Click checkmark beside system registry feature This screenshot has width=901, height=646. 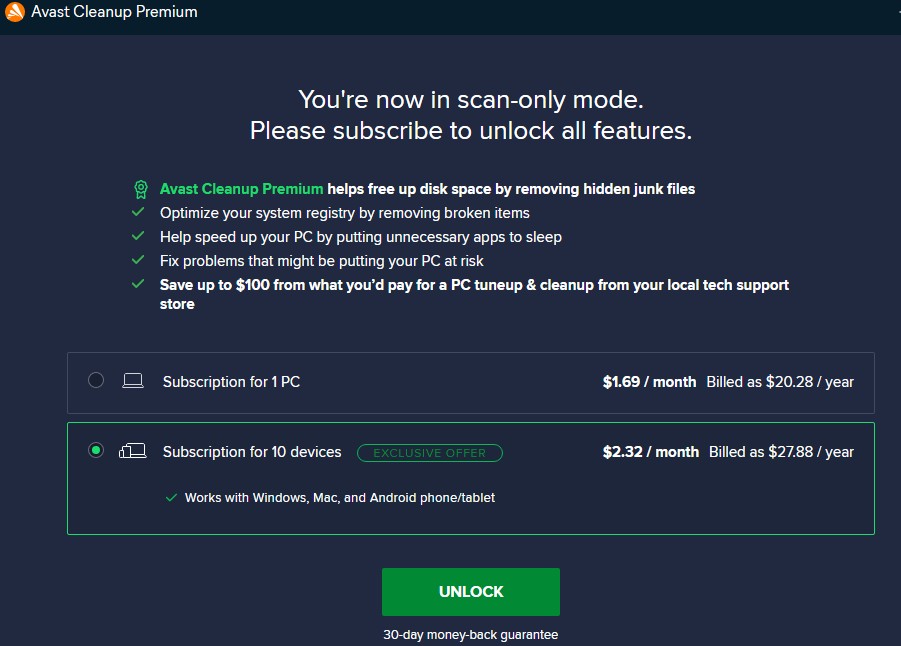click(x=139, y=213)
